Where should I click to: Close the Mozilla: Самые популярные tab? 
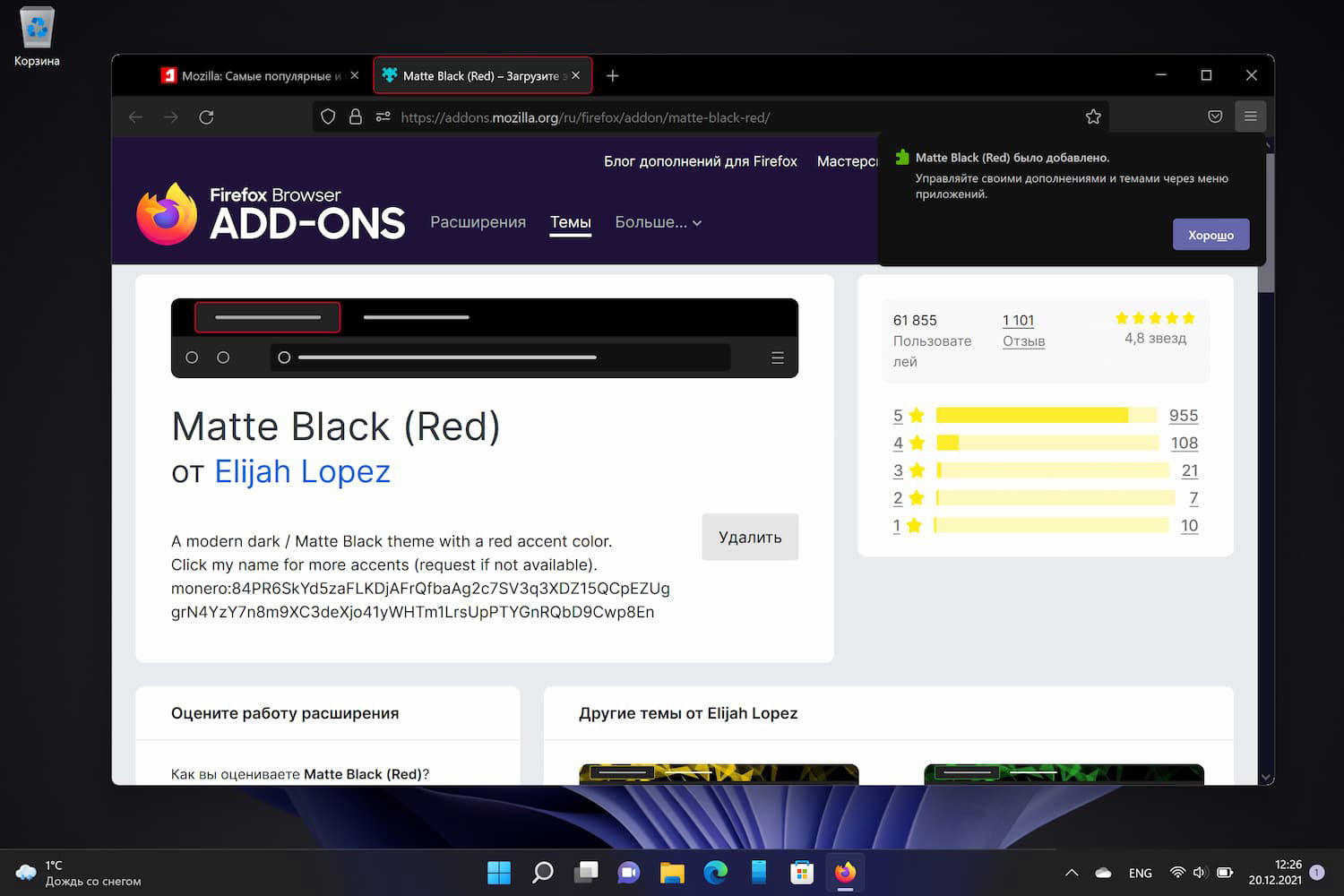[355, 76]
